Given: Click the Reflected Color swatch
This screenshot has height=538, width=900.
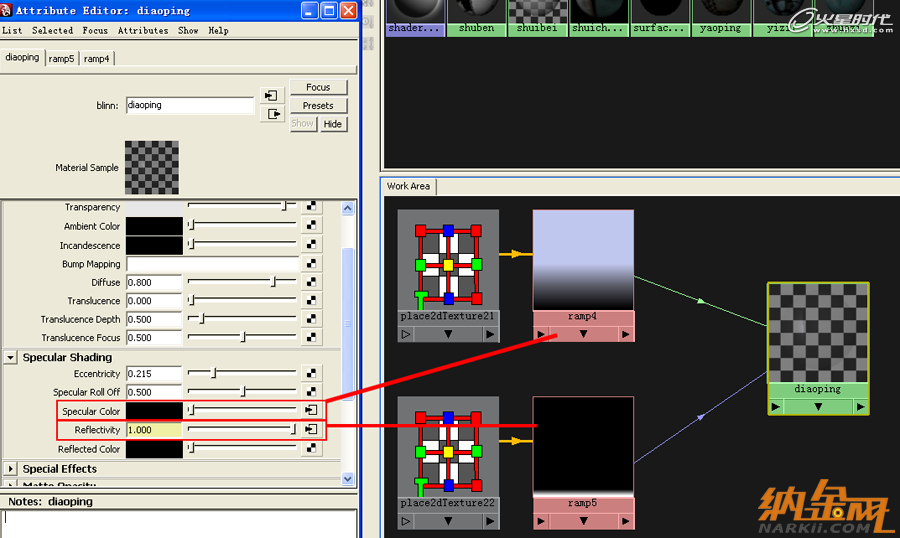Looking at the screenshot, I should (x=154, y=449).
